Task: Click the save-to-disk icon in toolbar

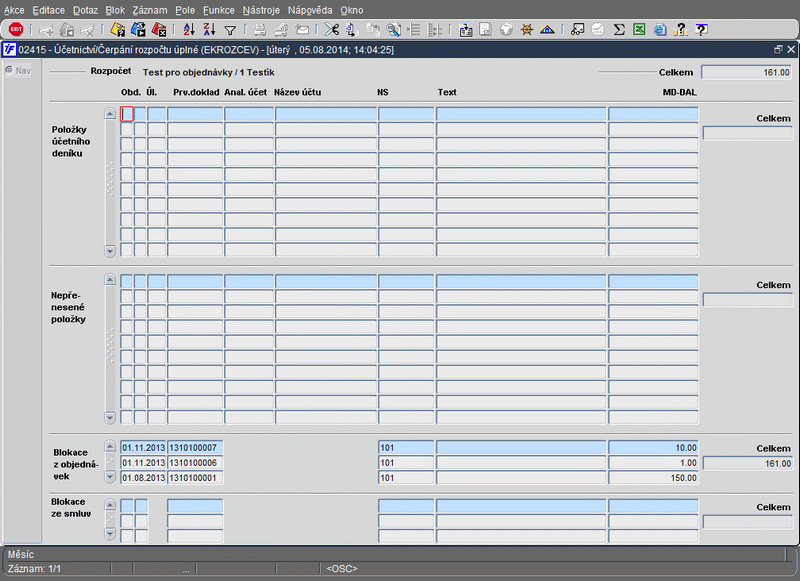Action: (465, 30)
